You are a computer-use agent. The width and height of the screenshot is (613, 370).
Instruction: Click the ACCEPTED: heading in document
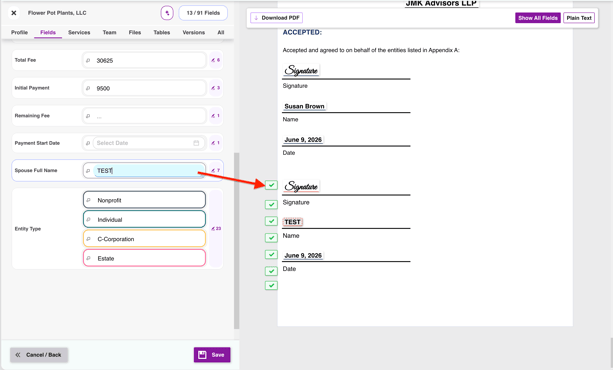(302, 32)
